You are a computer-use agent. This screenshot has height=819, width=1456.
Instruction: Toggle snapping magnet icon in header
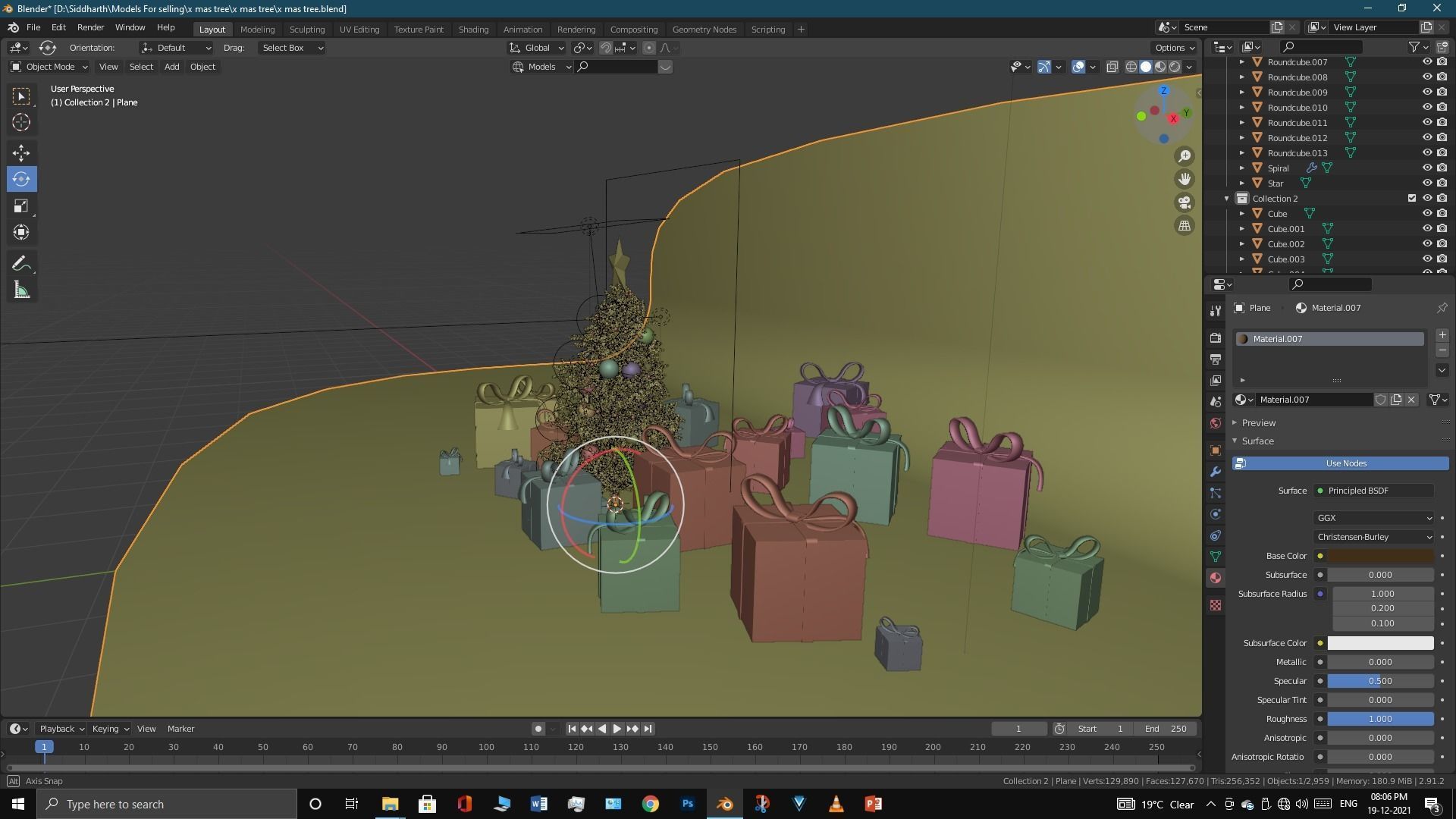[605, 48]
